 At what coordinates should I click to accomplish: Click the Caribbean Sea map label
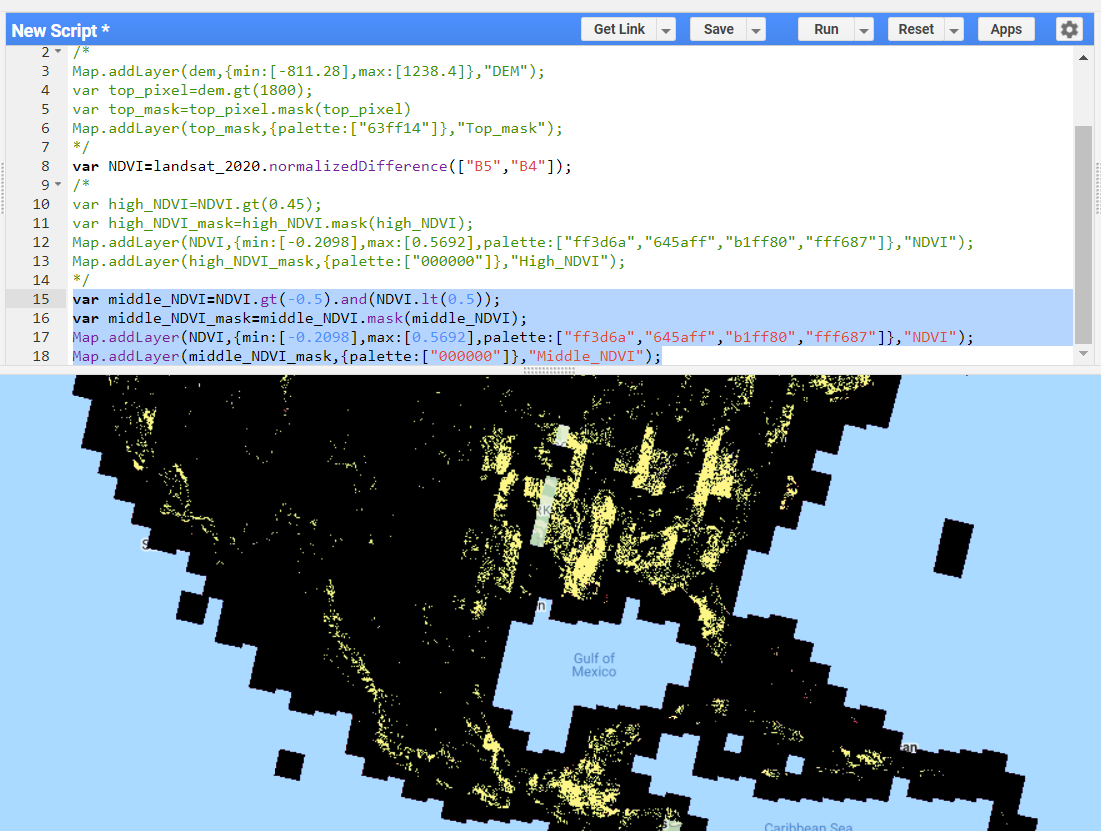[808, 826]
